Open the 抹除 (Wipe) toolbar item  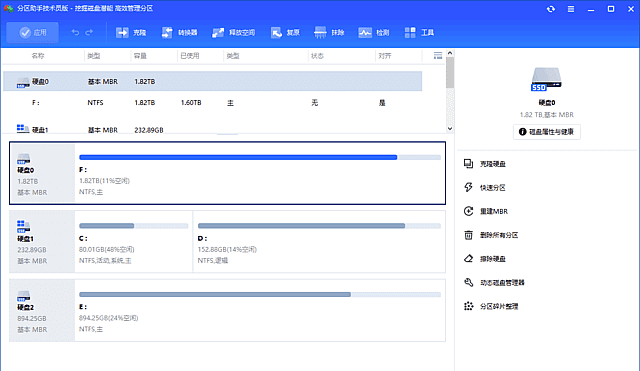[x=329, y=33]
